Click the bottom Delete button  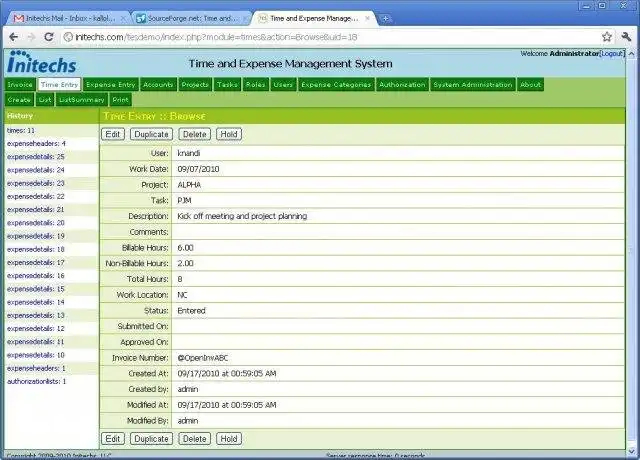[195, 439]
